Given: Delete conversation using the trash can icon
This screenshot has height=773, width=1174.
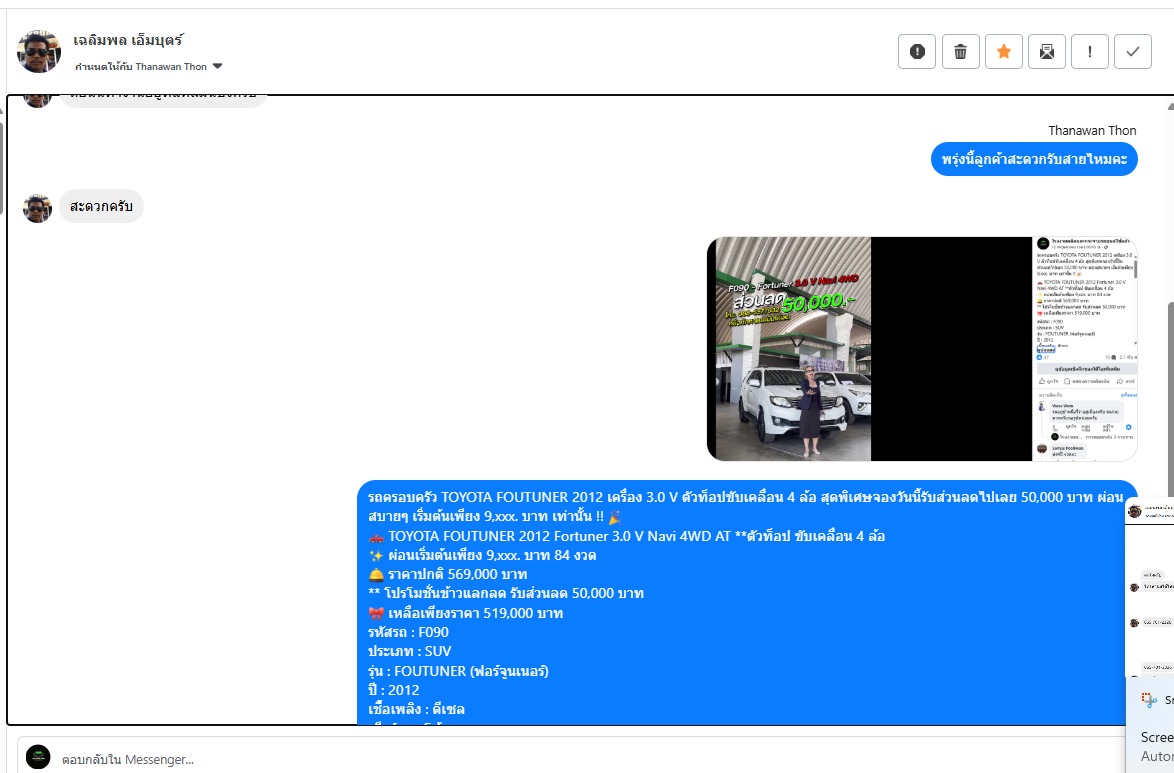Looking at the screenshot, I should click(961, 52).
